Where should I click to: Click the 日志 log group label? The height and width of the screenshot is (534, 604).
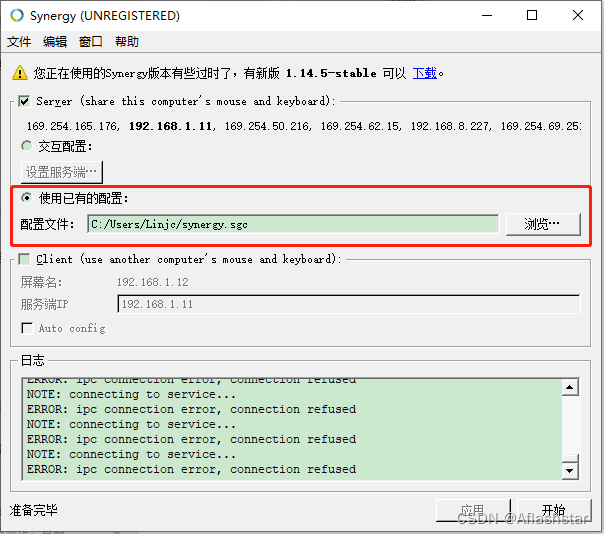[32, 361]
